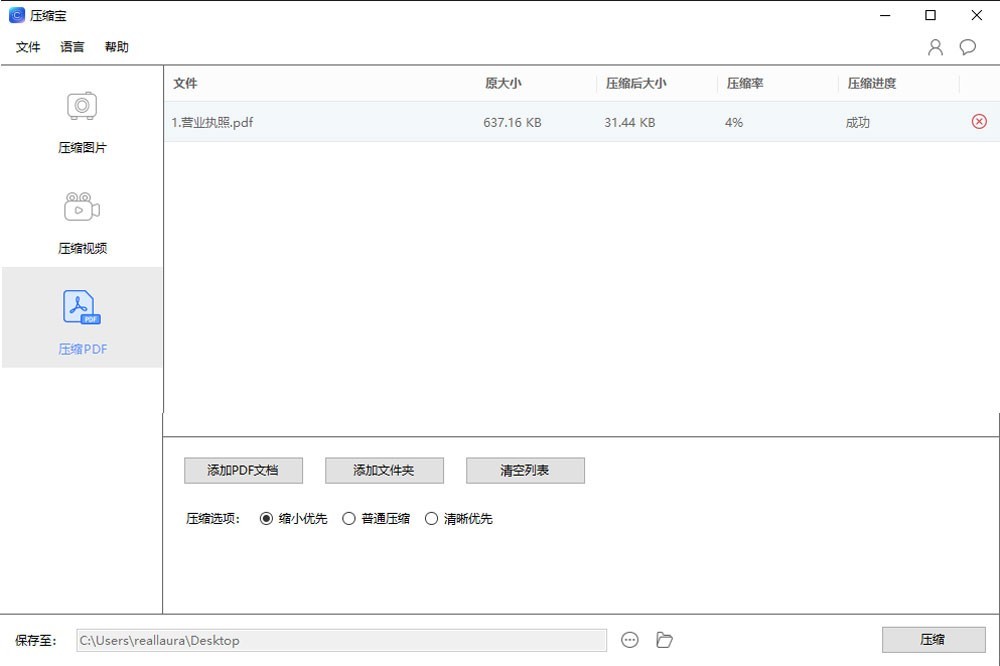1000x666 pixels.
Task: Open the 语言 menu
Action: pos(72,47)
